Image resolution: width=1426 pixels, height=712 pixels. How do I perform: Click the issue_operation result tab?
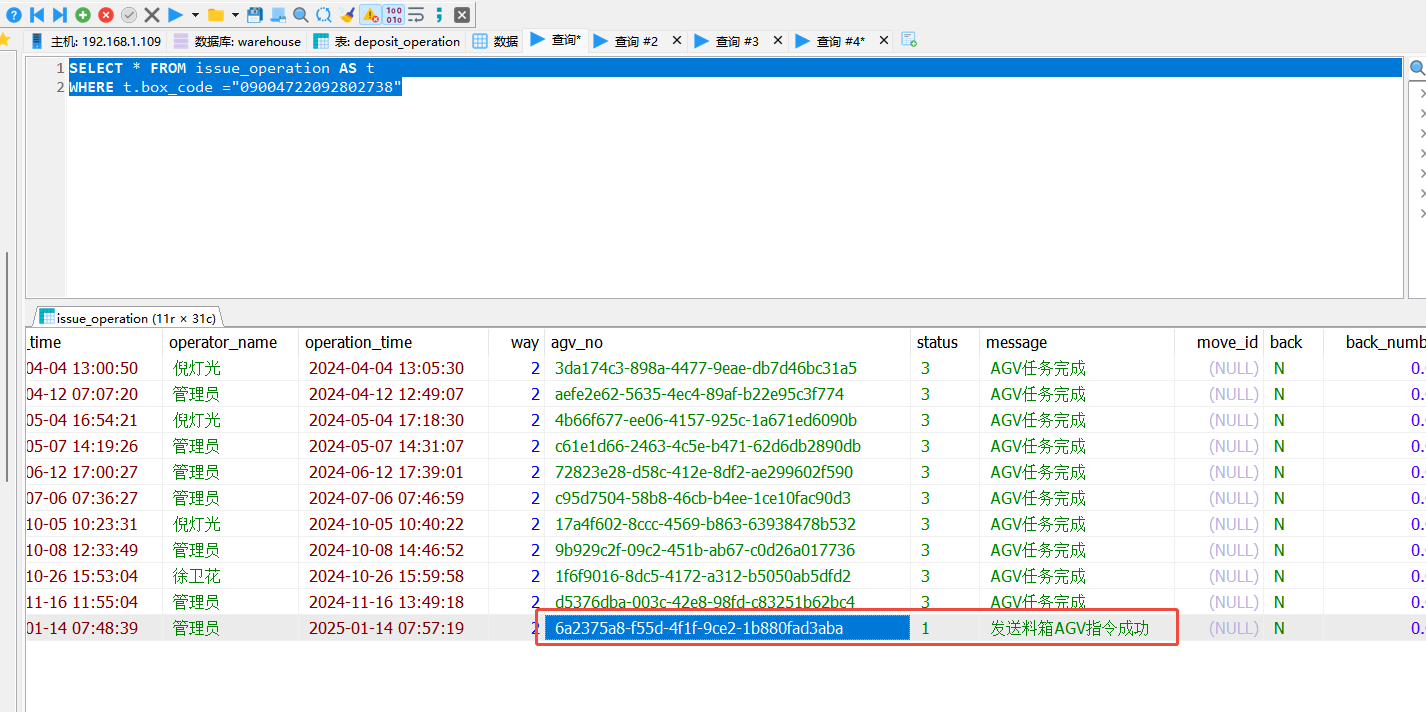127,318
